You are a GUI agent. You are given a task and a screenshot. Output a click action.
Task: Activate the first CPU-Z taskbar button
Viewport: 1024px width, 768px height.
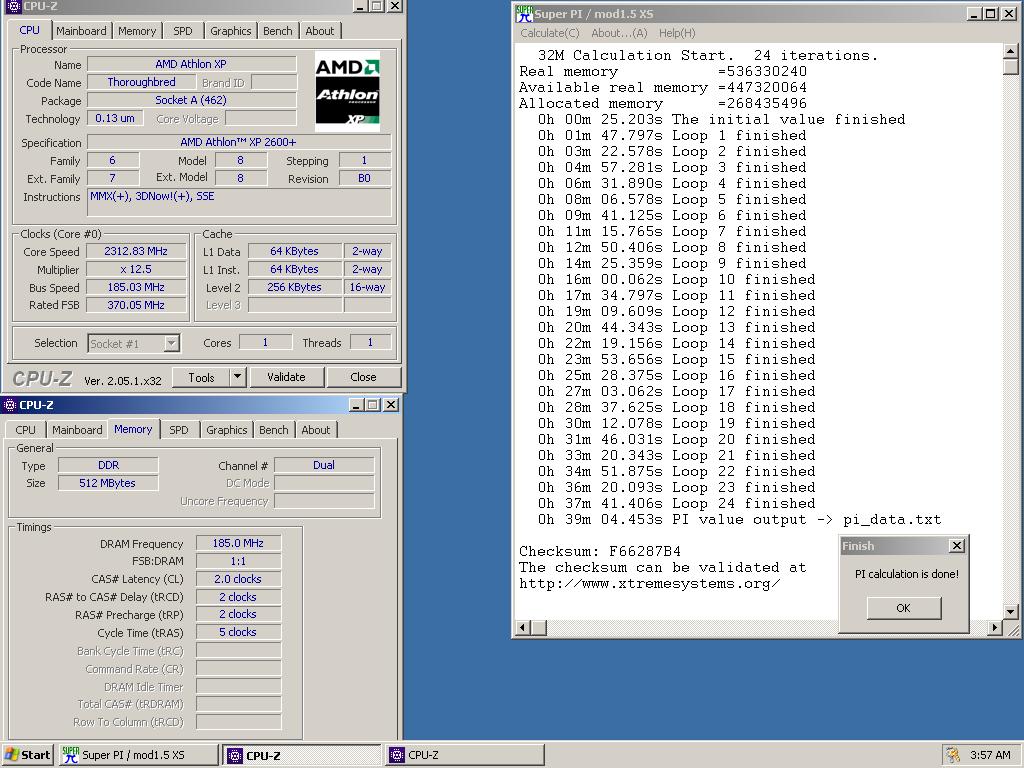[302, 755]
